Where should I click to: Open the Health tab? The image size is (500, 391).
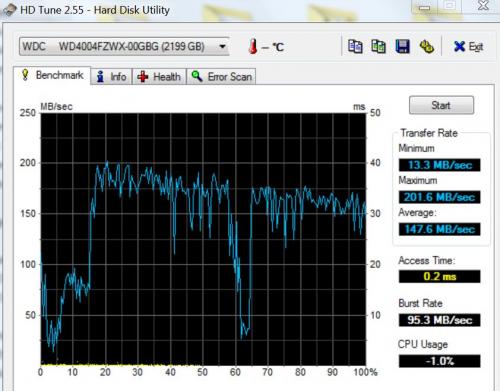pos(159,77)
